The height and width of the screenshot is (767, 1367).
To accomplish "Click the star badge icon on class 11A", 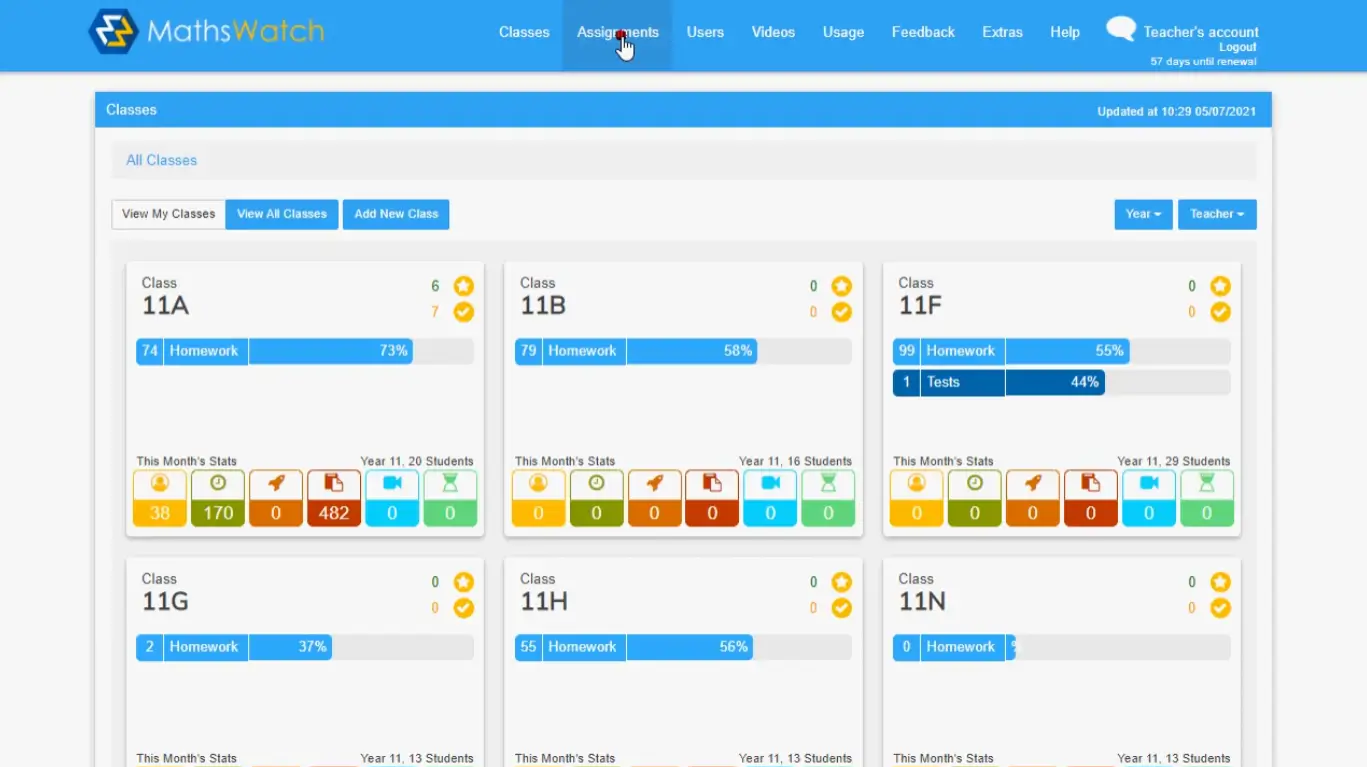I will 463,286.
